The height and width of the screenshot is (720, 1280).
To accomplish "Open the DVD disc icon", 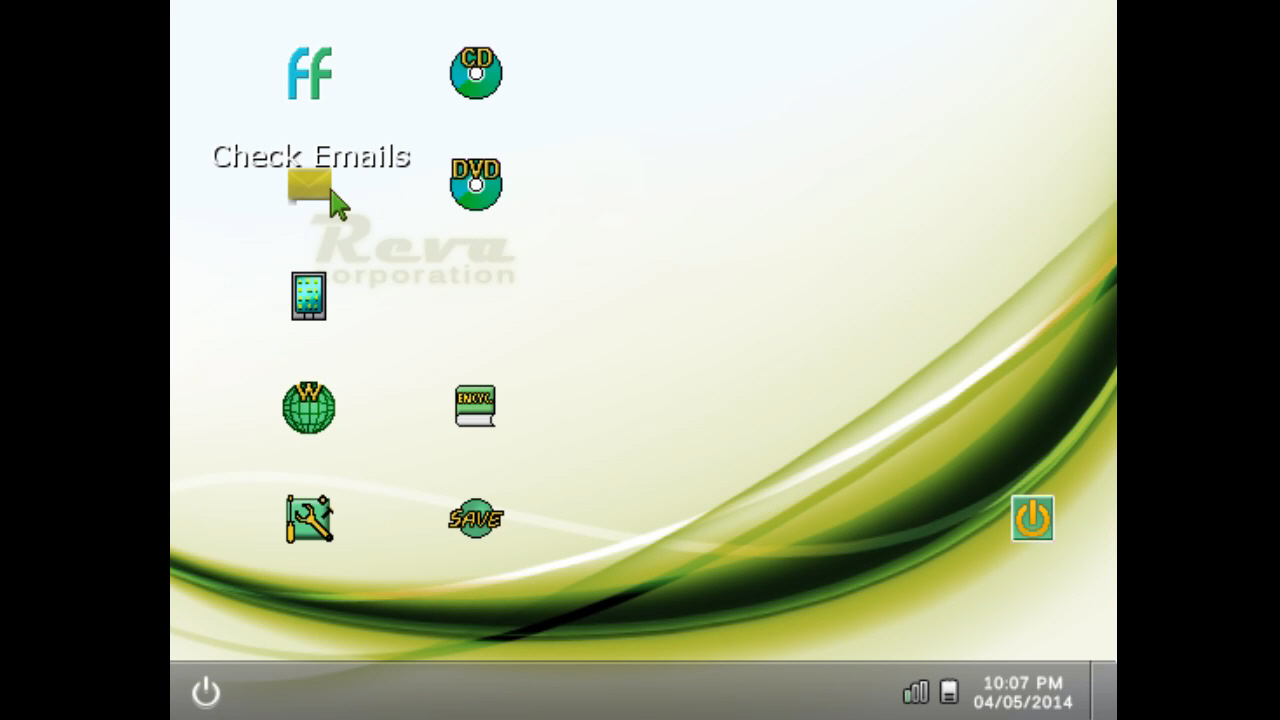I will (476, 184).
